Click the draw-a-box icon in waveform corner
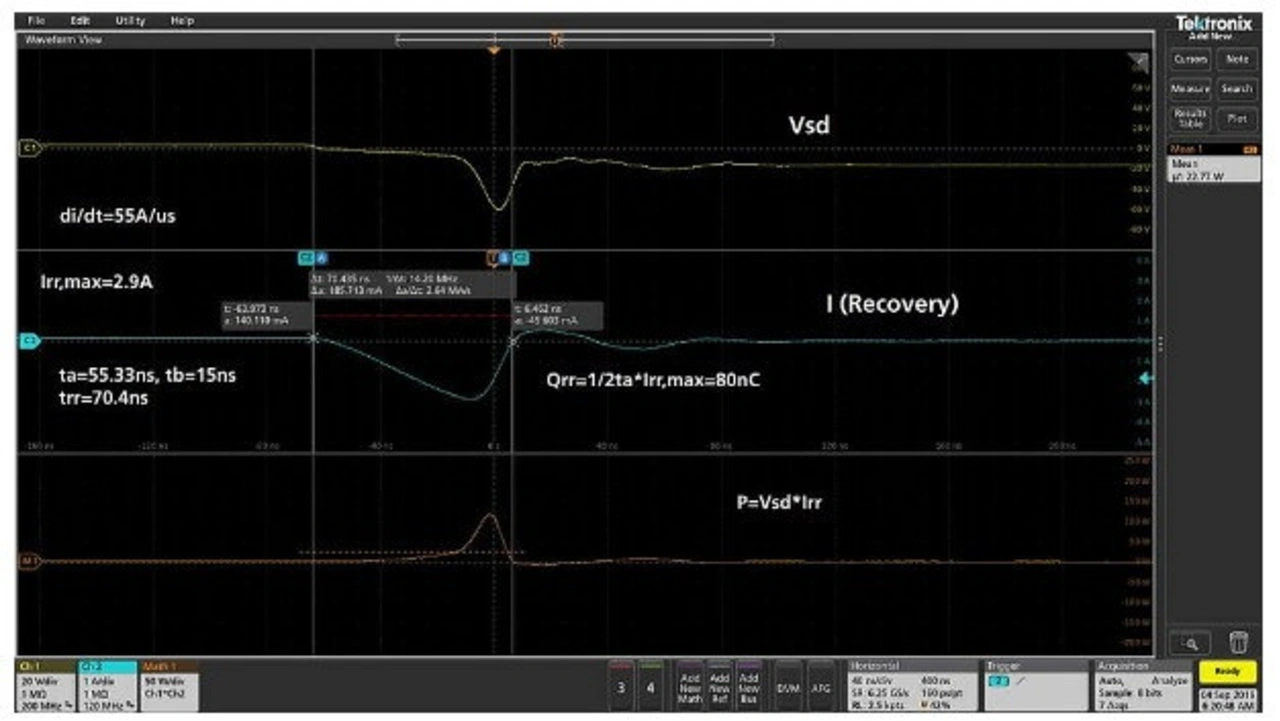Screen dimensions: 1280x721 [x=1140, y=64]
